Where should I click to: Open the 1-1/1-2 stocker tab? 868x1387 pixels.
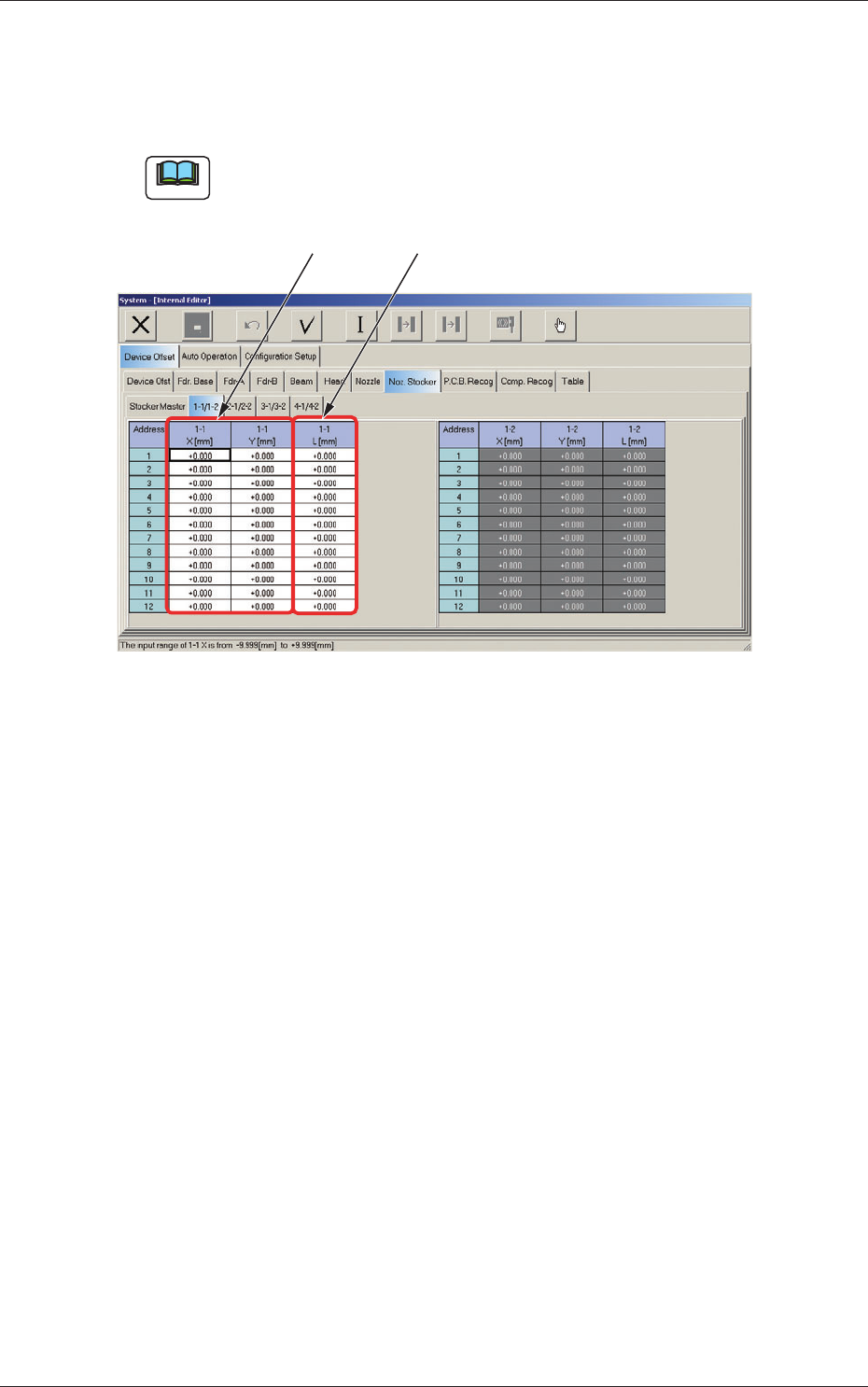(205, 406)
